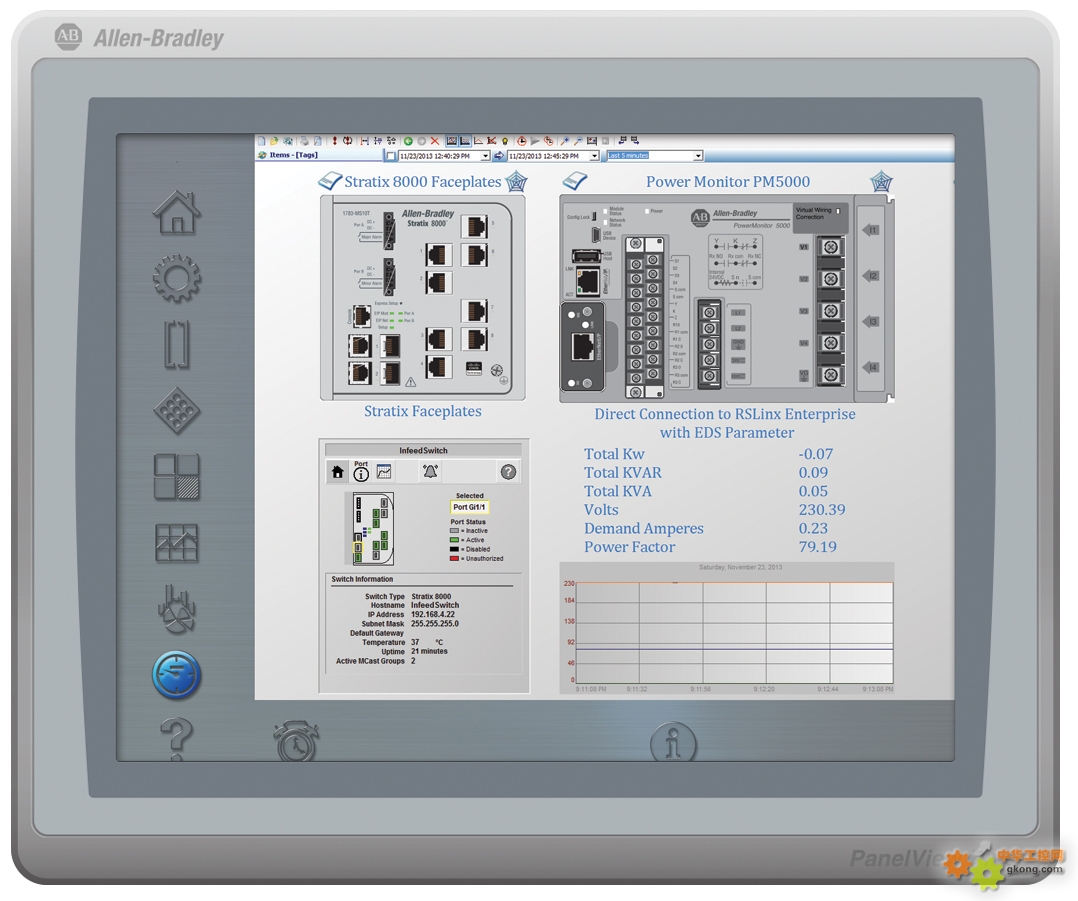Open the InfeedSwitch help question mark
The height and width of the screenshot is (901, 1078).
click(x=508, y=472)
